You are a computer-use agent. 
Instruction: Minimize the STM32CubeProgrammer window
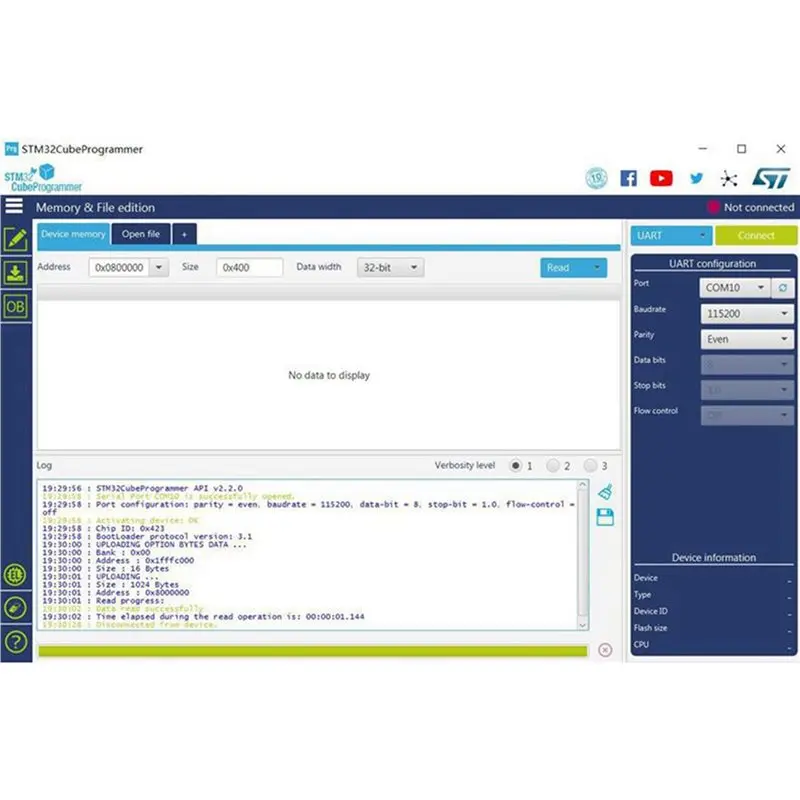703,148
